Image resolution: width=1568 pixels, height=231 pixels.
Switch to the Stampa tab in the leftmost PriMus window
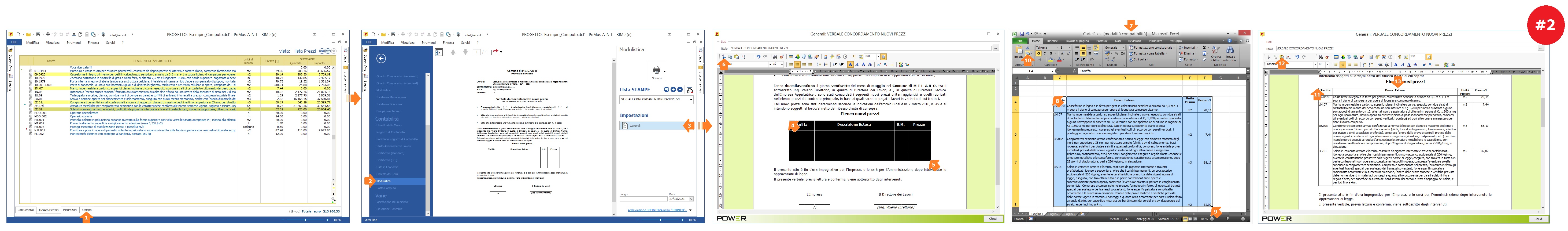coord(86,210)
